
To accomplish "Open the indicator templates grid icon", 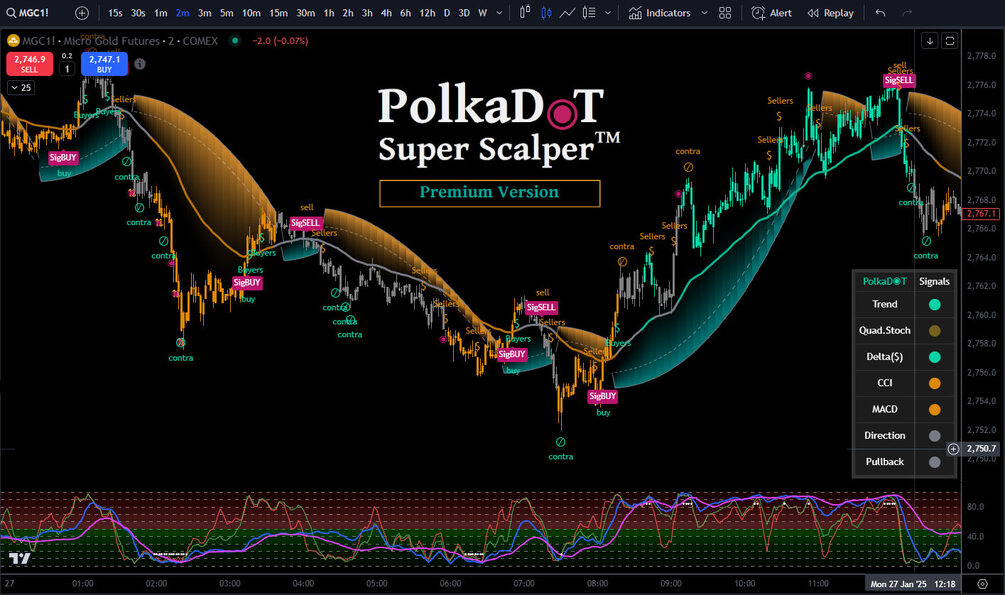I will pos(725,13).
